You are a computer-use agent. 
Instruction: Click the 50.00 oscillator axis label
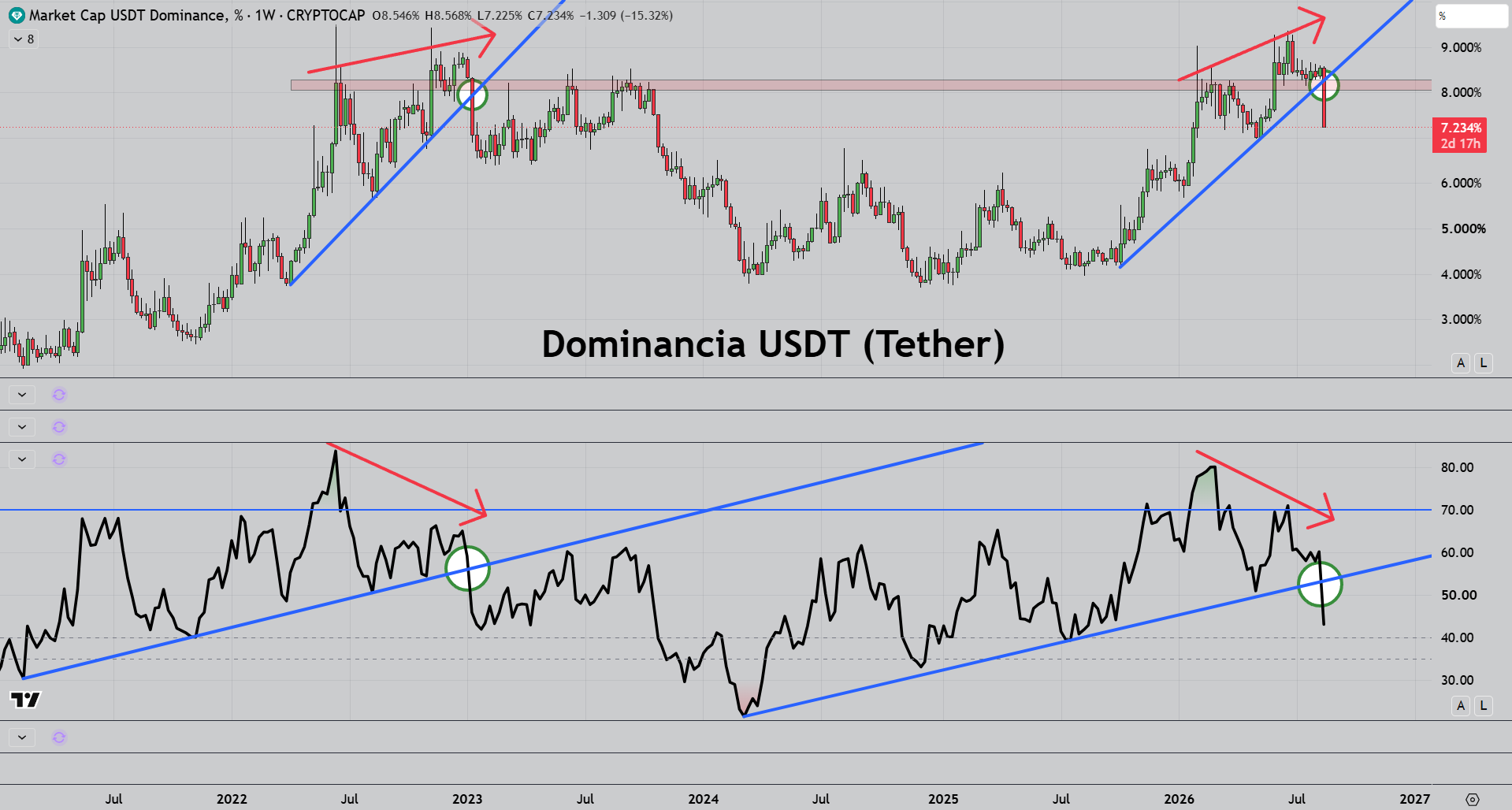(1458, 595)
